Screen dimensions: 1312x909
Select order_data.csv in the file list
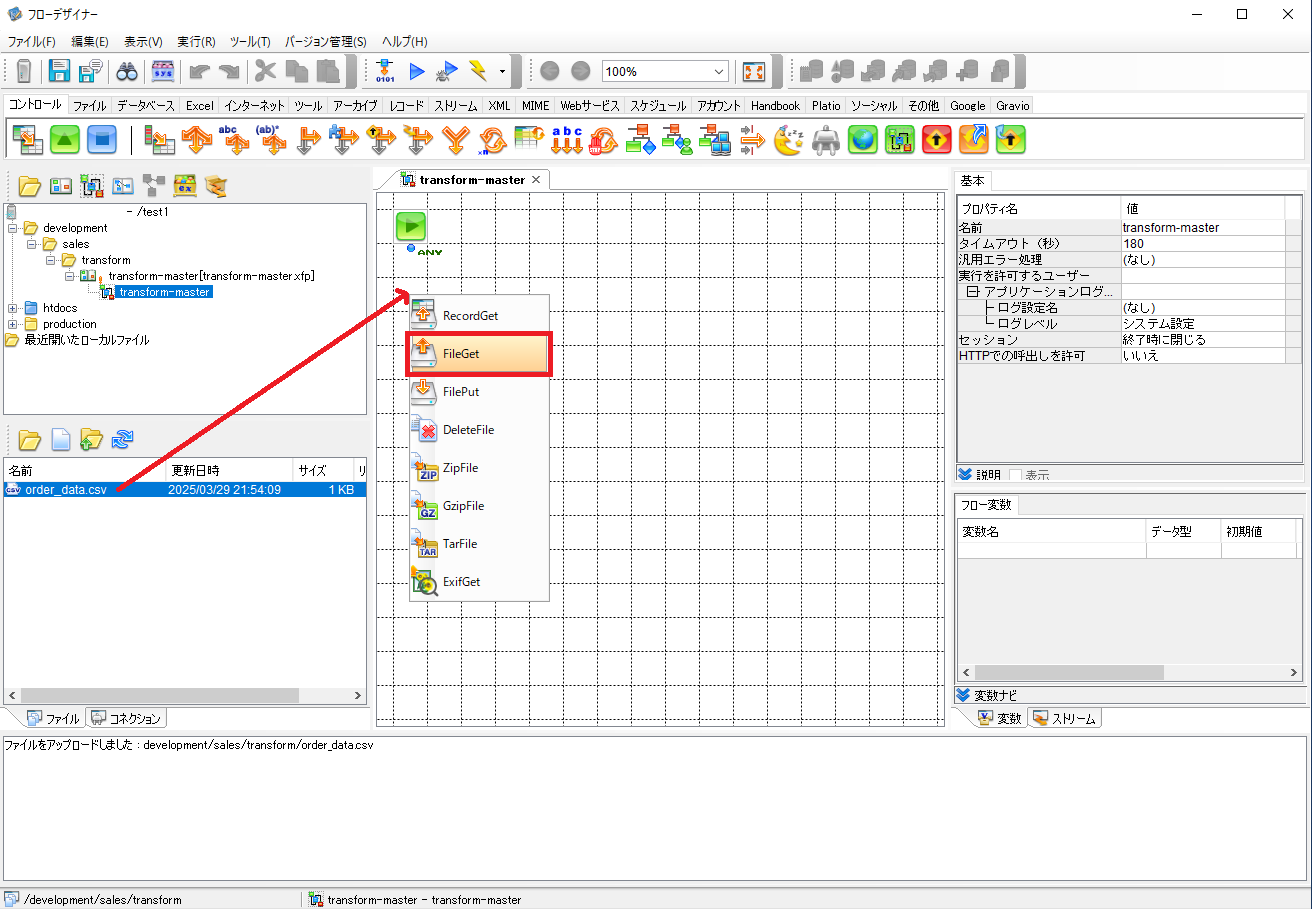185,490
